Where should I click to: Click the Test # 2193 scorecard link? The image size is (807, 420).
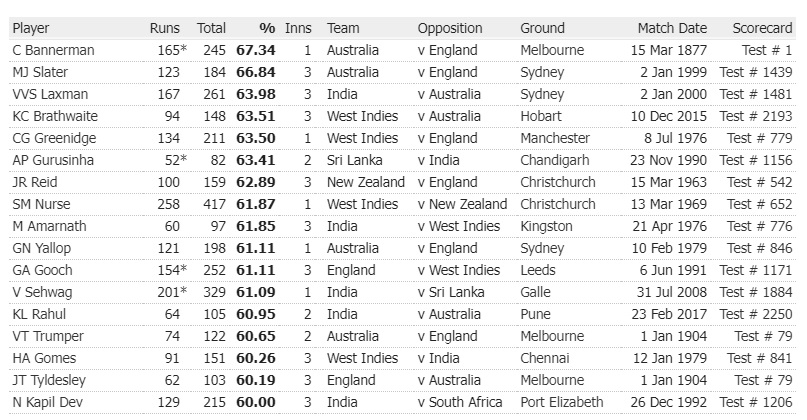(755, 116)
